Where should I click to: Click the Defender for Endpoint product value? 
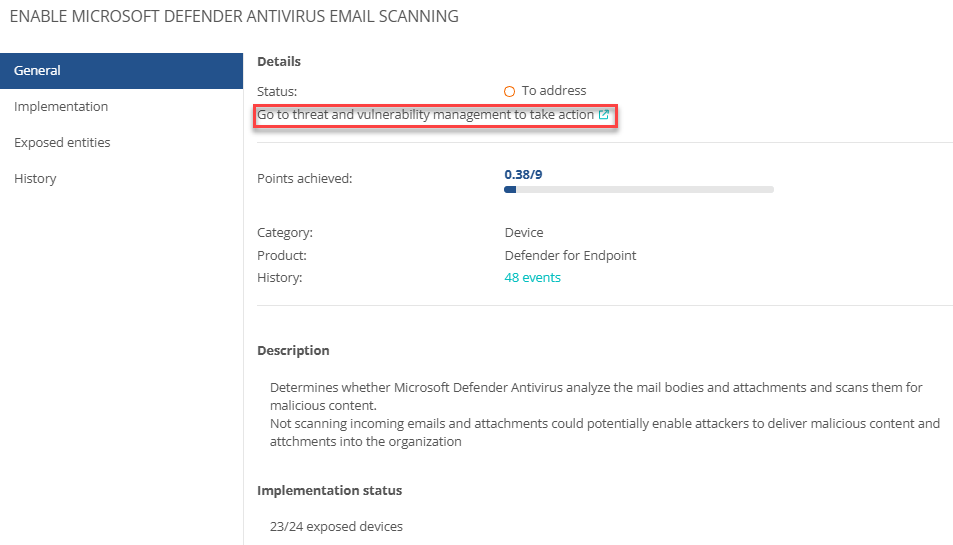570,255
